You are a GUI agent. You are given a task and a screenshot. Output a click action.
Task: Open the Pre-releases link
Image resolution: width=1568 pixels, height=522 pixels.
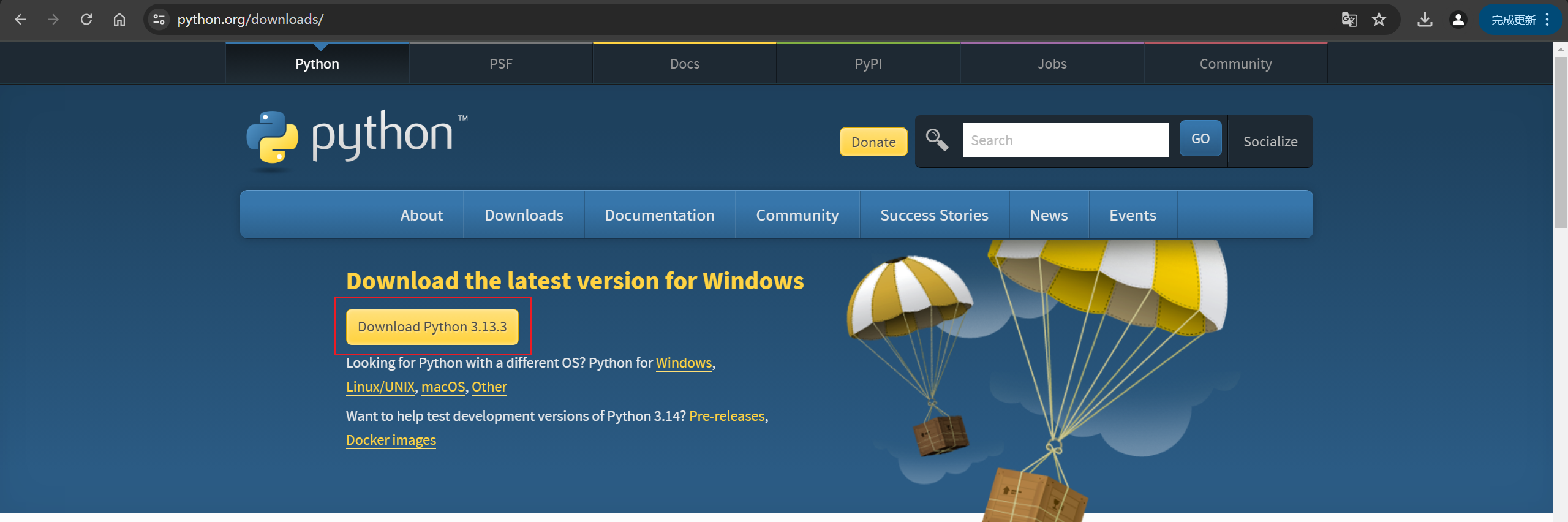click(x=727, y=416)
